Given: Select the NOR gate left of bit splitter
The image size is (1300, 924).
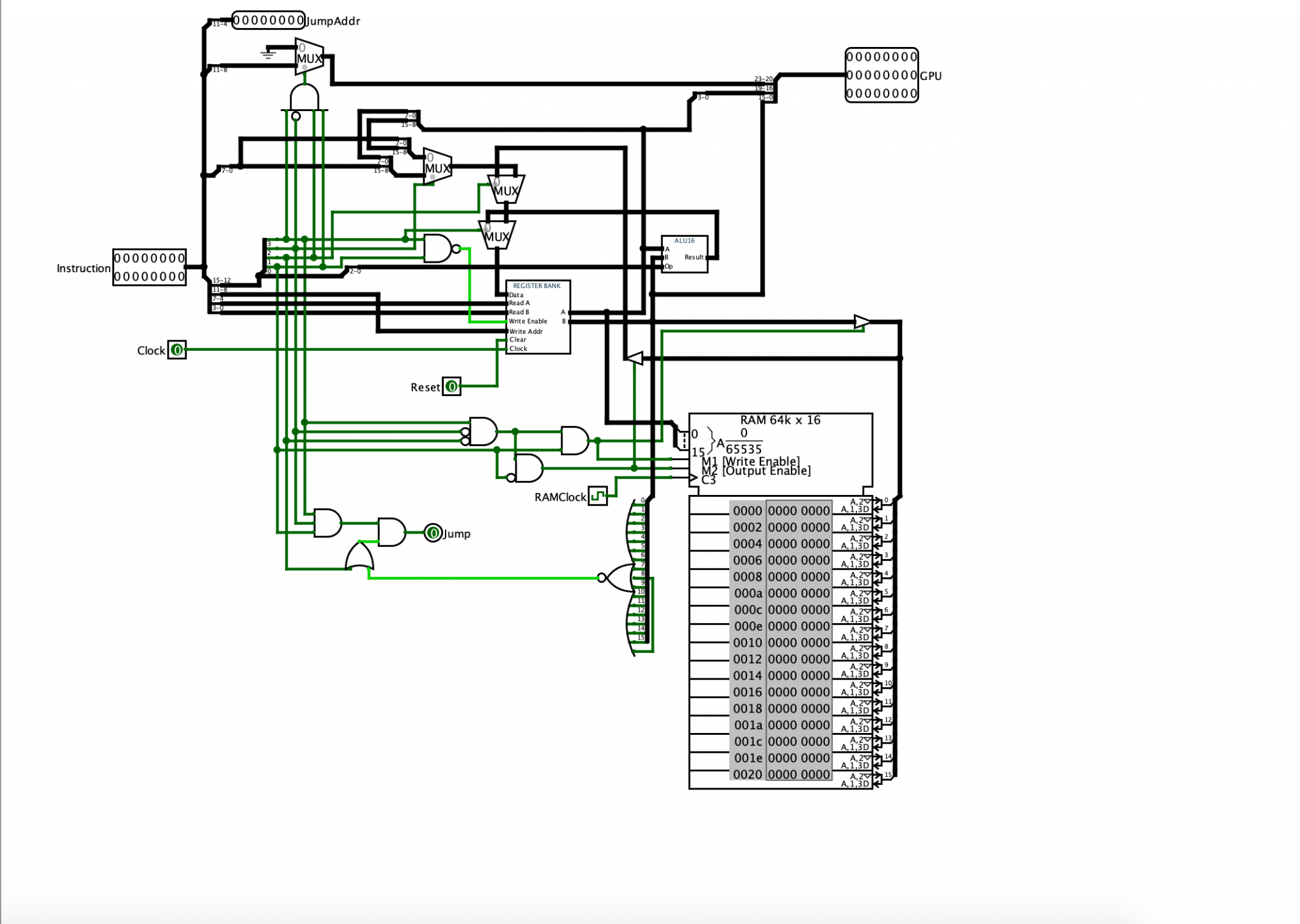Looking at the screenshot, I should [619, 577].
